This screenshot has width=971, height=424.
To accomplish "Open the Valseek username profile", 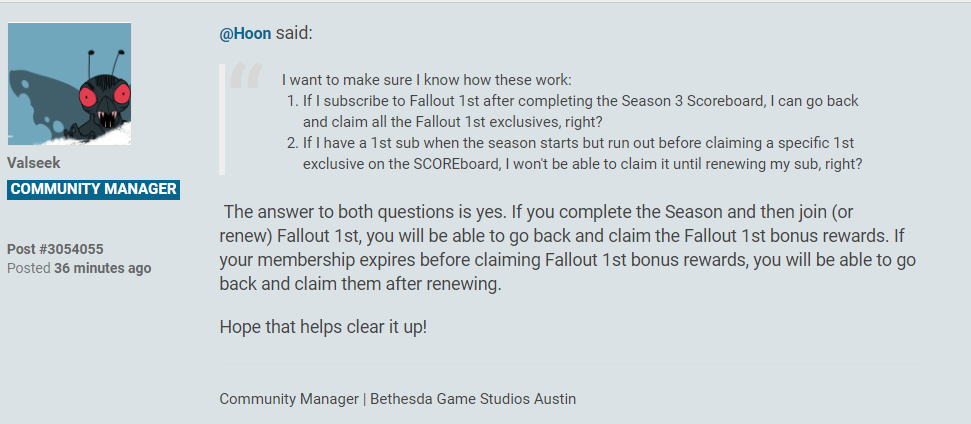I will point(34,163).
